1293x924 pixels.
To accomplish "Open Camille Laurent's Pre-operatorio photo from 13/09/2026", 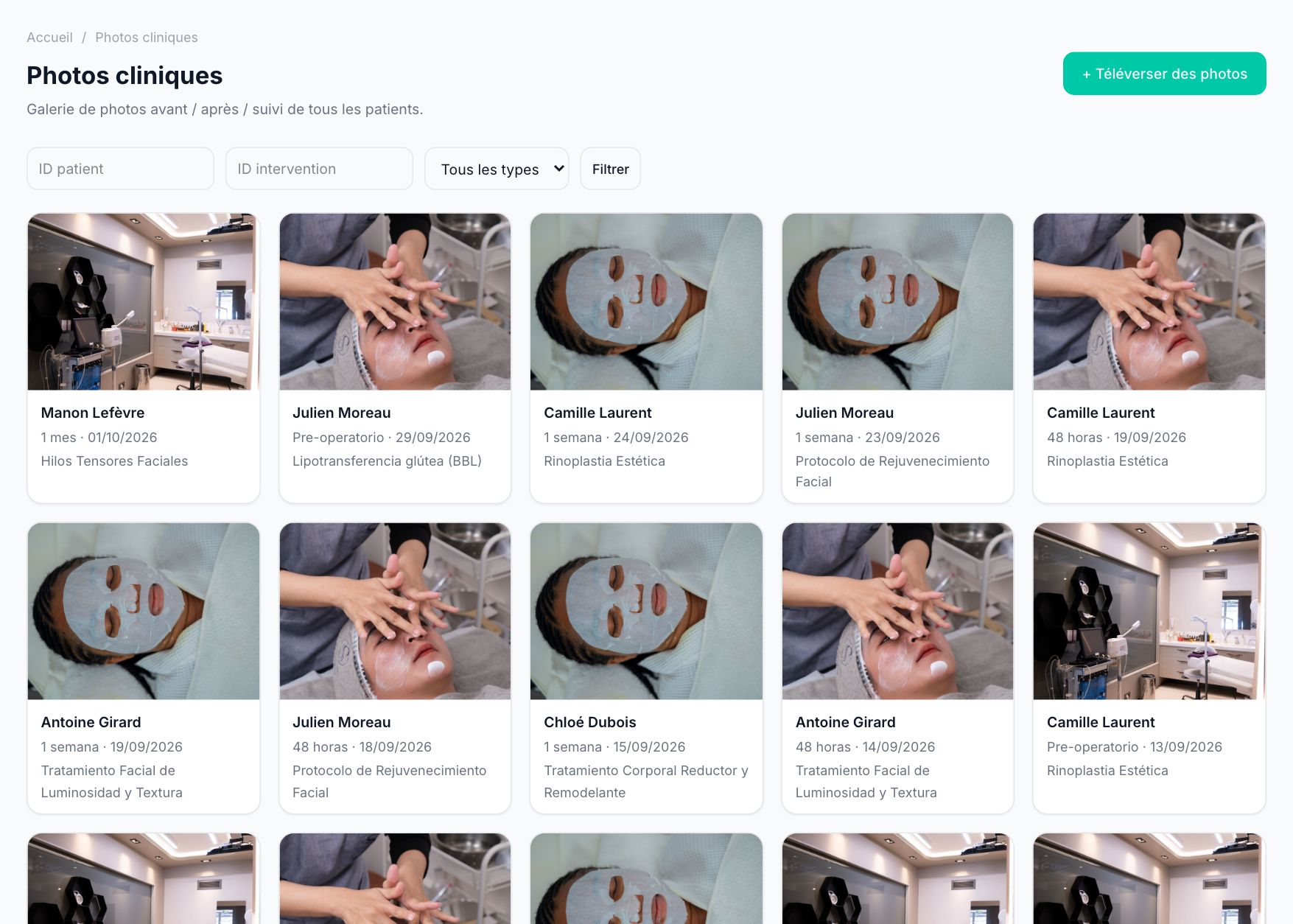I will [x=1149, y=612].
